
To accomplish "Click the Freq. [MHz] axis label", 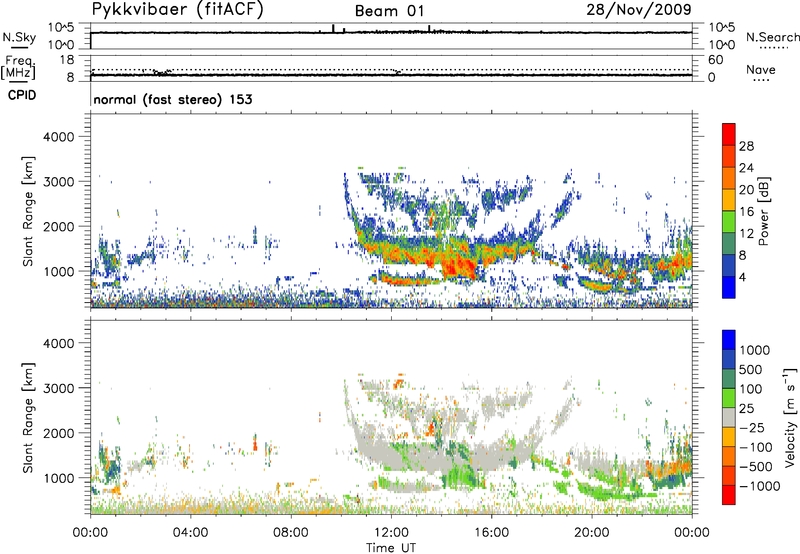I will pos(18,67).
